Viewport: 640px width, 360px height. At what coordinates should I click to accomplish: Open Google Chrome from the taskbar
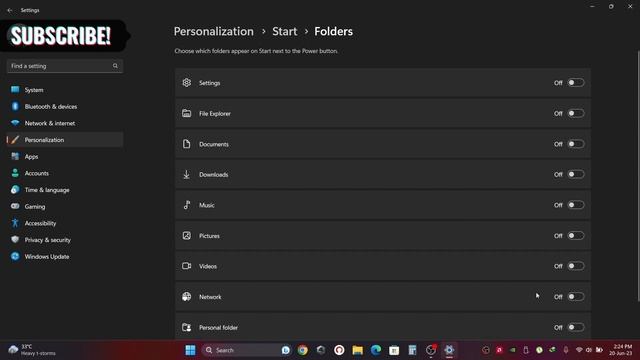tap(302, 350)
